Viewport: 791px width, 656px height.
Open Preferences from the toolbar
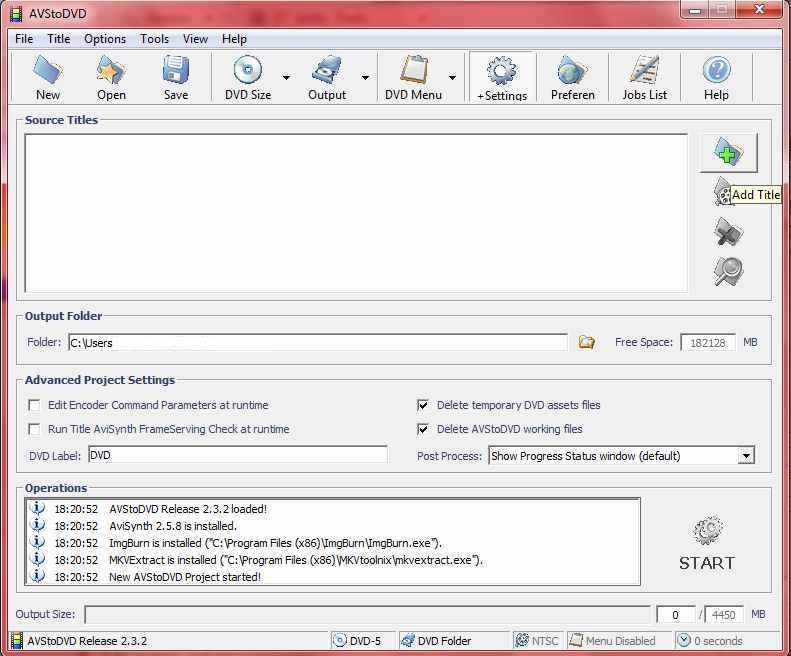pyautogui.click(x=572, y=70)
